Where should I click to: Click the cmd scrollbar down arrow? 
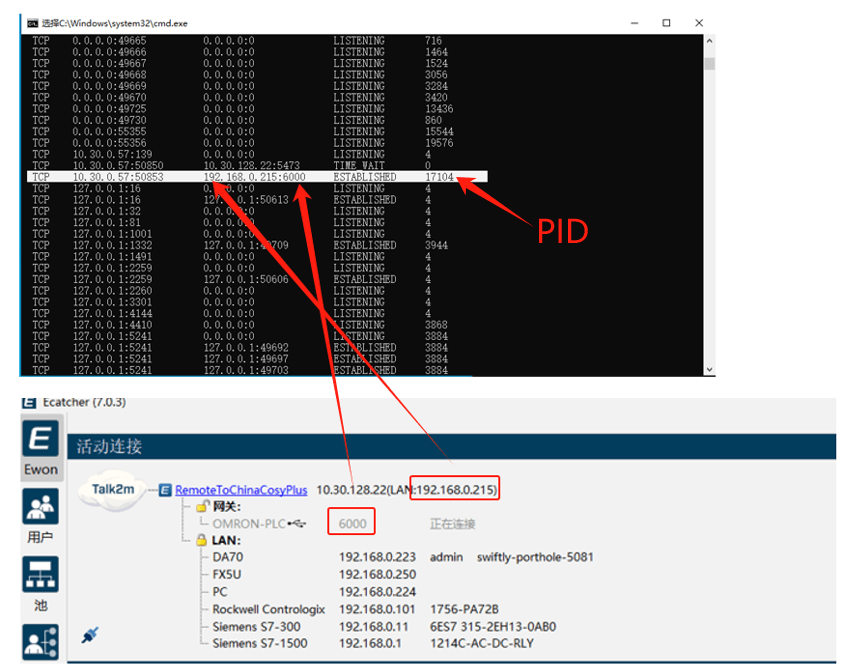pyautogui.click(x=710, y=370)
